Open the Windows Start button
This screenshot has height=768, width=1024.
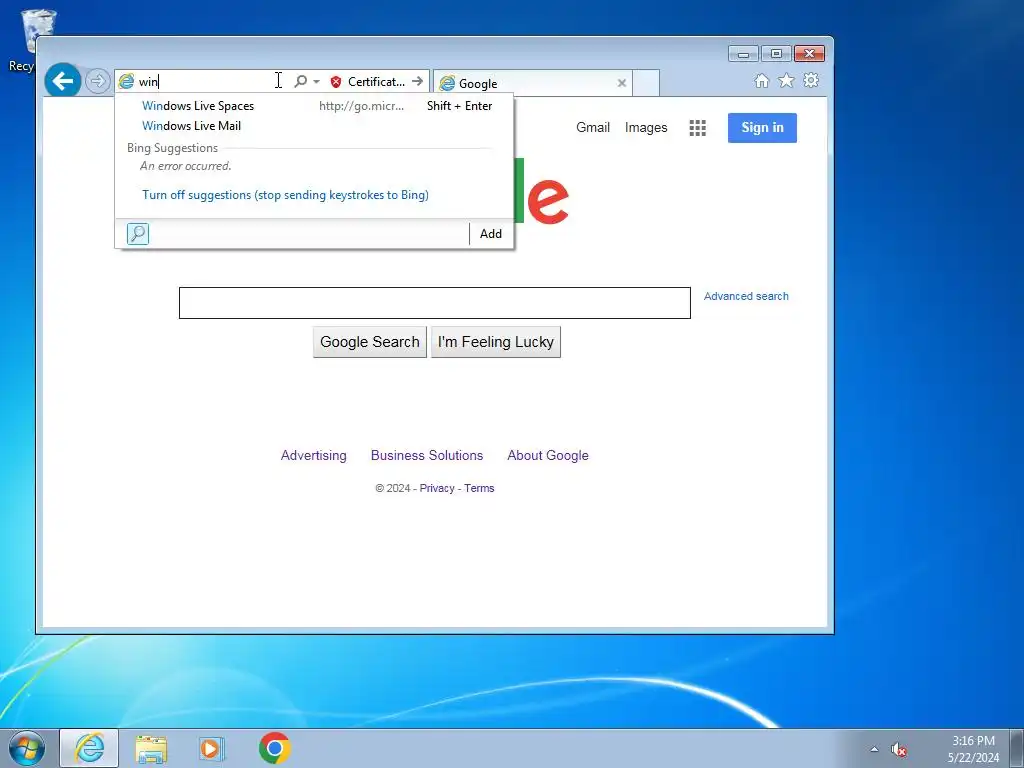[27, 748]
